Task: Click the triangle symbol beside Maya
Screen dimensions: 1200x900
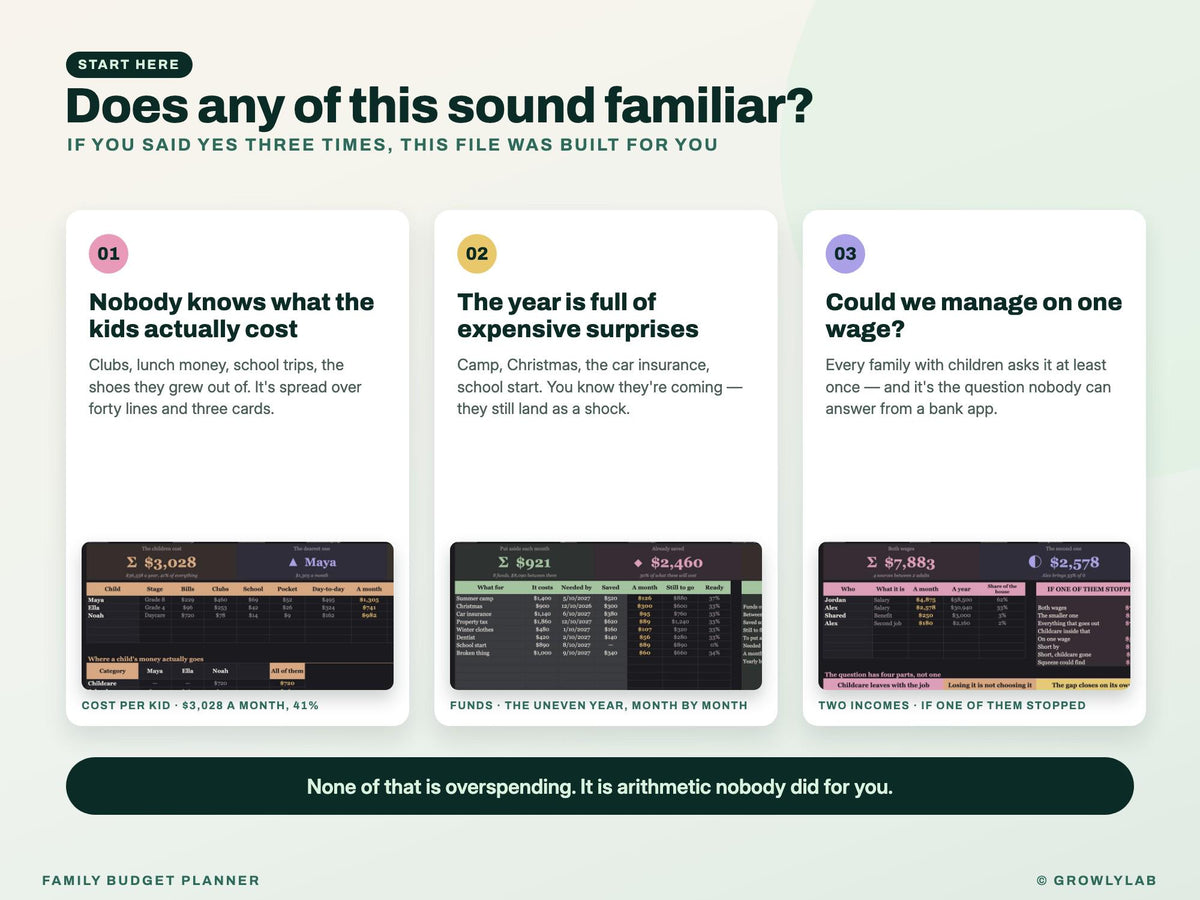Action: pyautogui.click(x=293, y=563)
